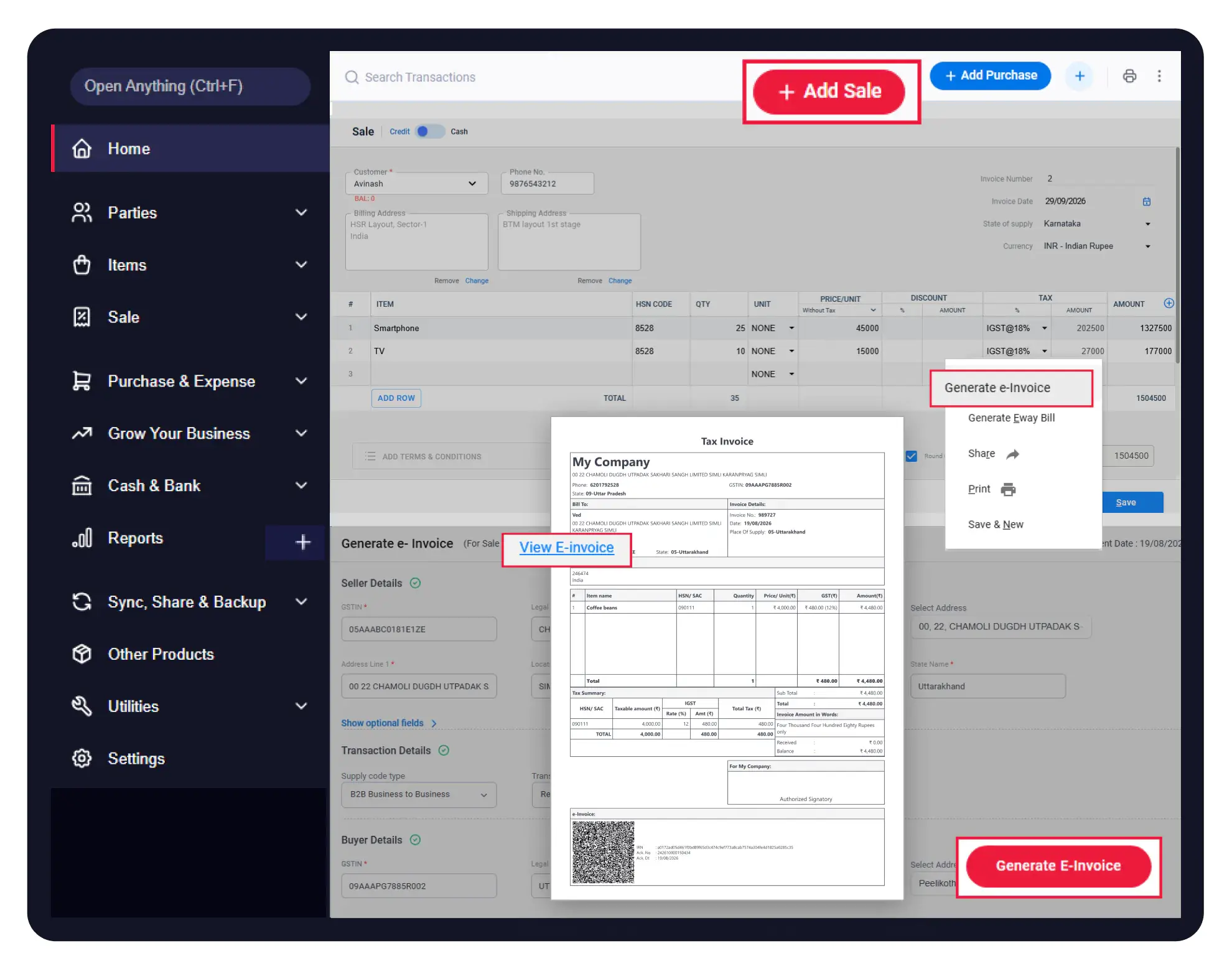
Task: Click the Settings gear icon
Action: pos(82,758)
